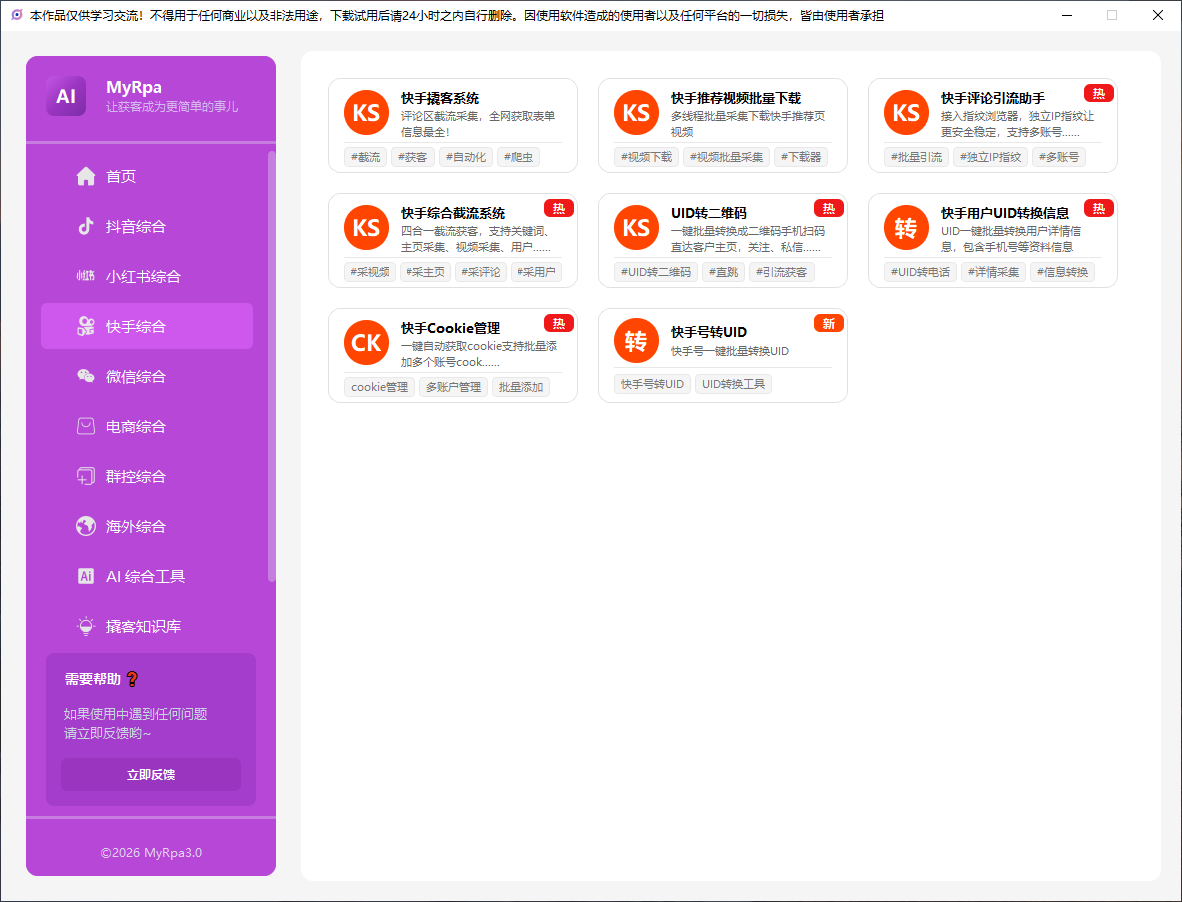Viewport: 1182px width, 902px height.
Task: Click the app icon in the title bar
Action: pyautogui.click(x=17, y=15)
